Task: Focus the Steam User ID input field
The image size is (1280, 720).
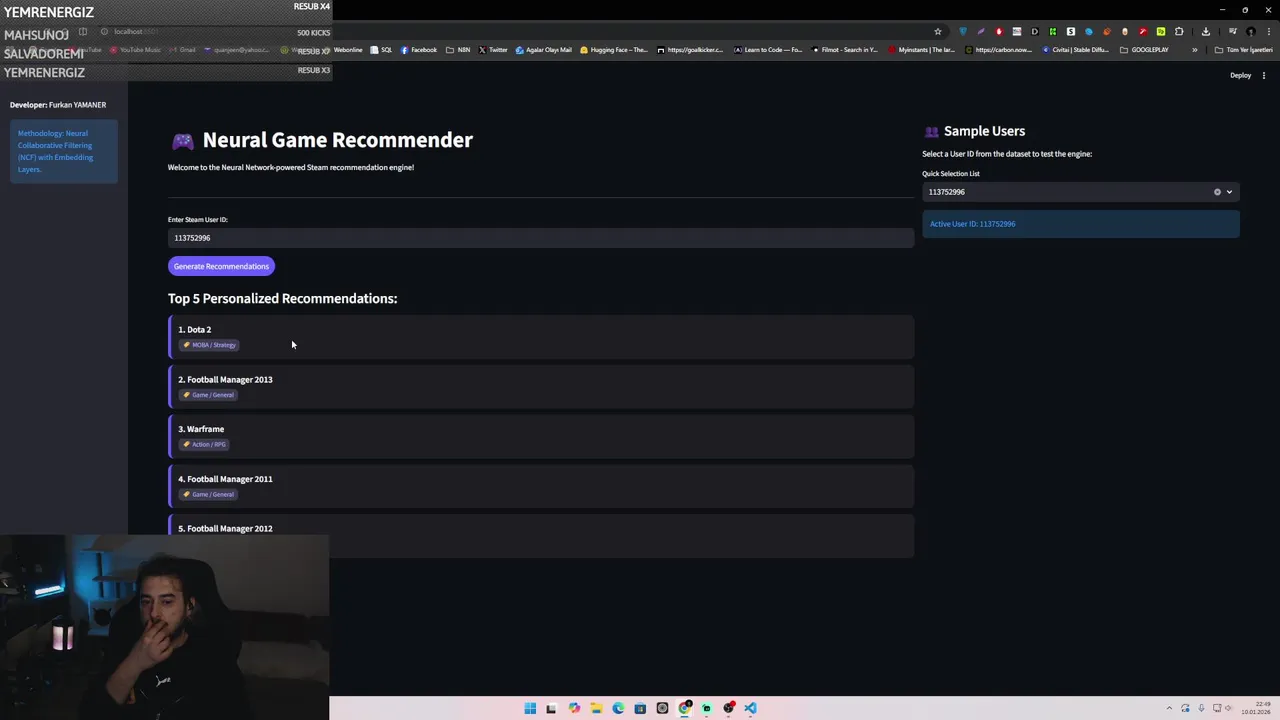Action: tap(540, 238)
